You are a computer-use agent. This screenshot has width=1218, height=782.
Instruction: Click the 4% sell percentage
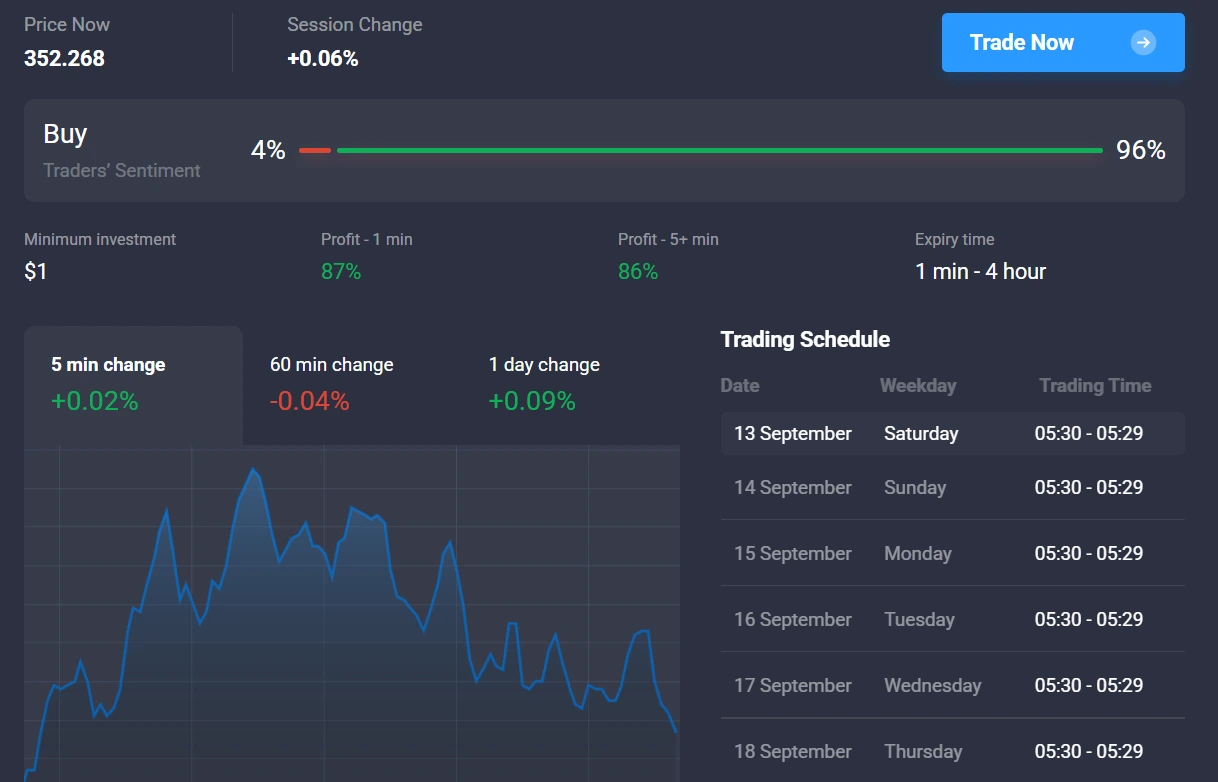(x=268, y=150)
